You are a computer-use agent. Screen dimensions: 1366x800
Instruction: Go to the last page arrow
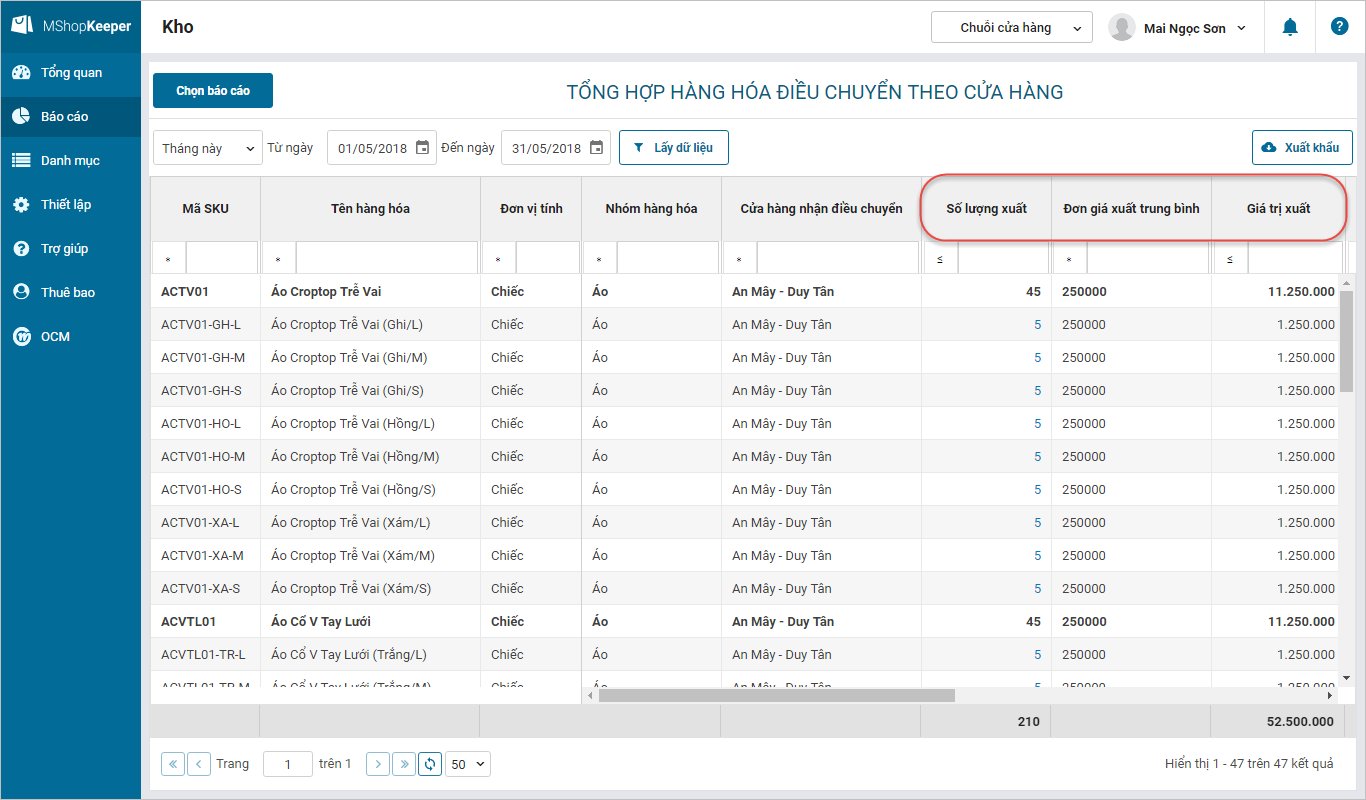[x=404, y=764]
